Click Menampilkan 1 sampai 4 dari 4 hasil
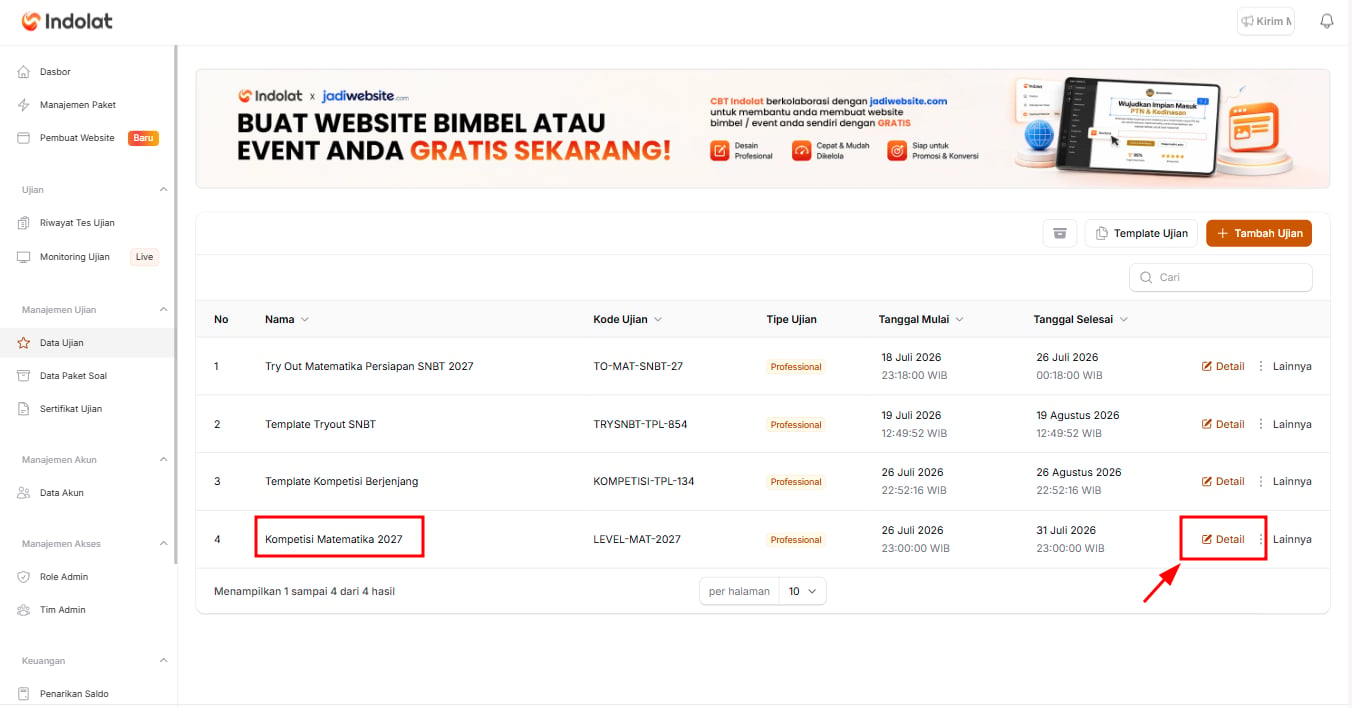This screenshot has width=1352, height=708. pos(304,591)
